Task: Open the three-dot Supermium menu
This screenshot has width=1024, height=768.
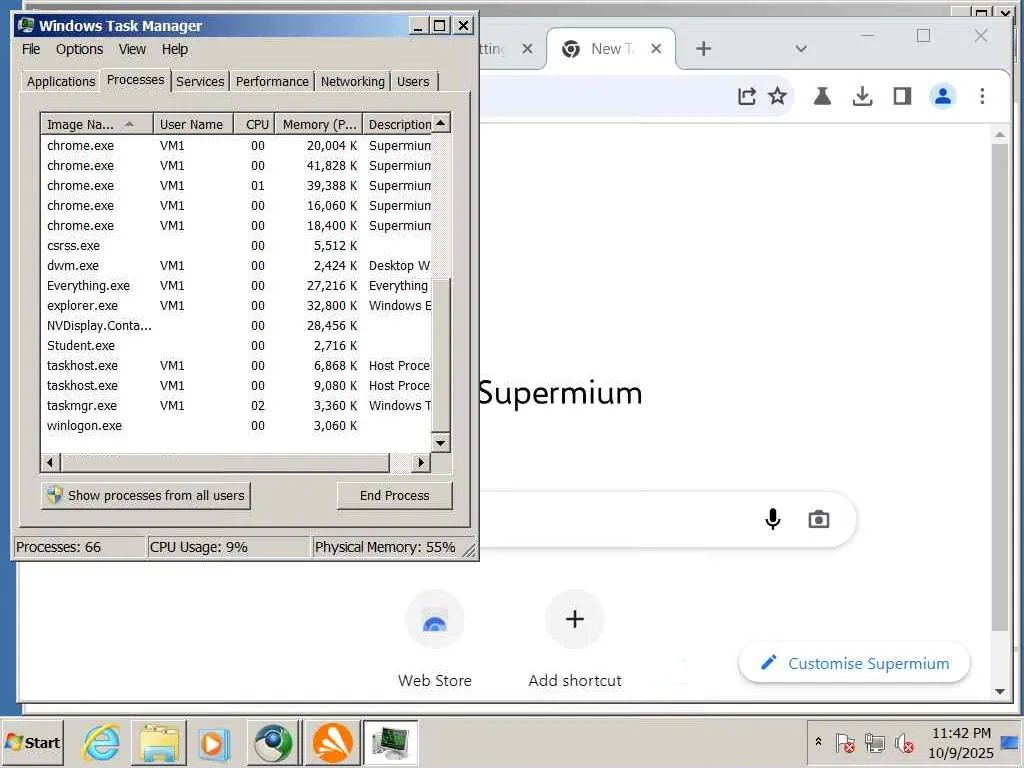Action: [982, 97]
